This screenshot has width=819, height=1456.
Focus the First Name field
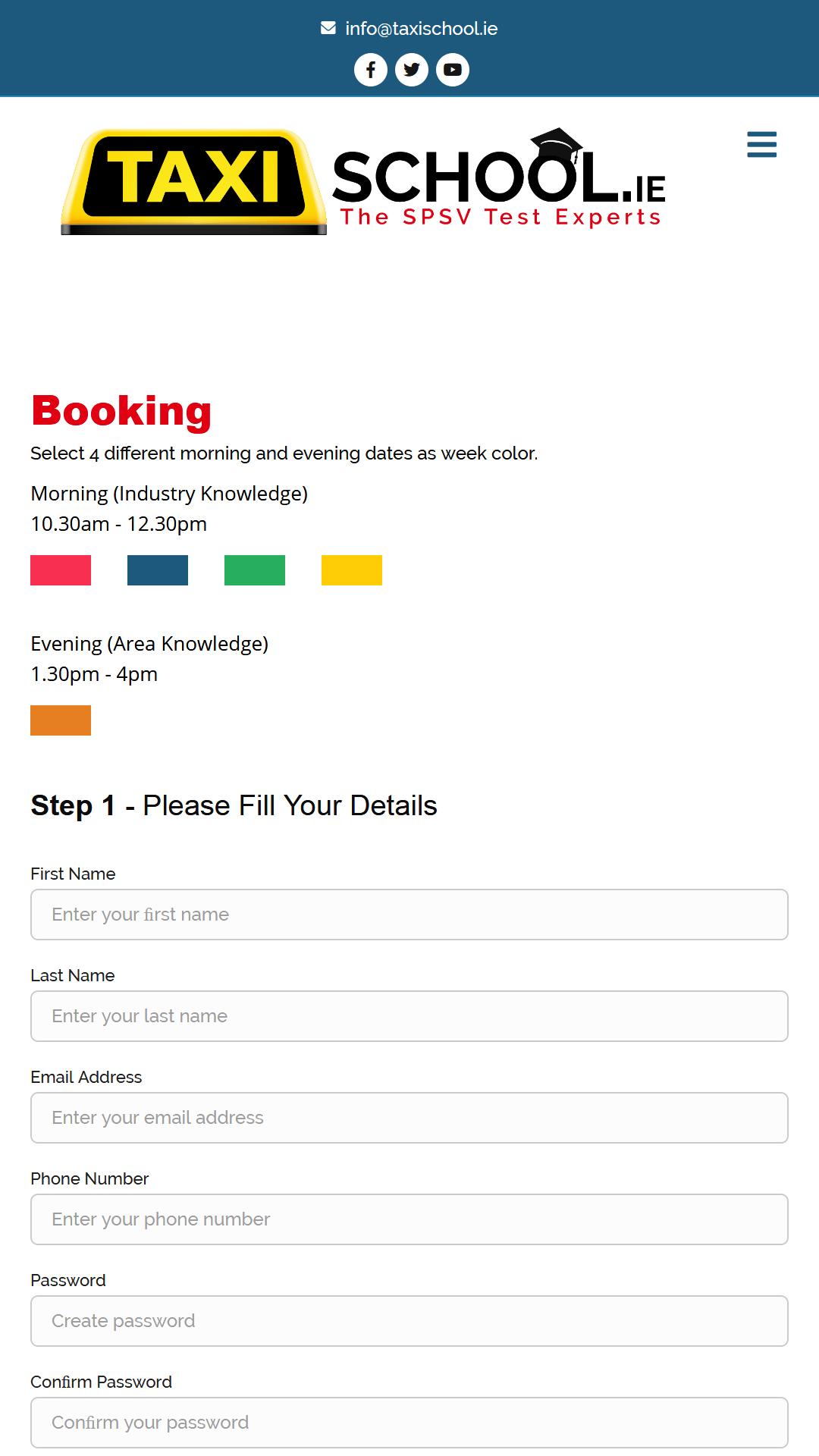tap(409, 915)
